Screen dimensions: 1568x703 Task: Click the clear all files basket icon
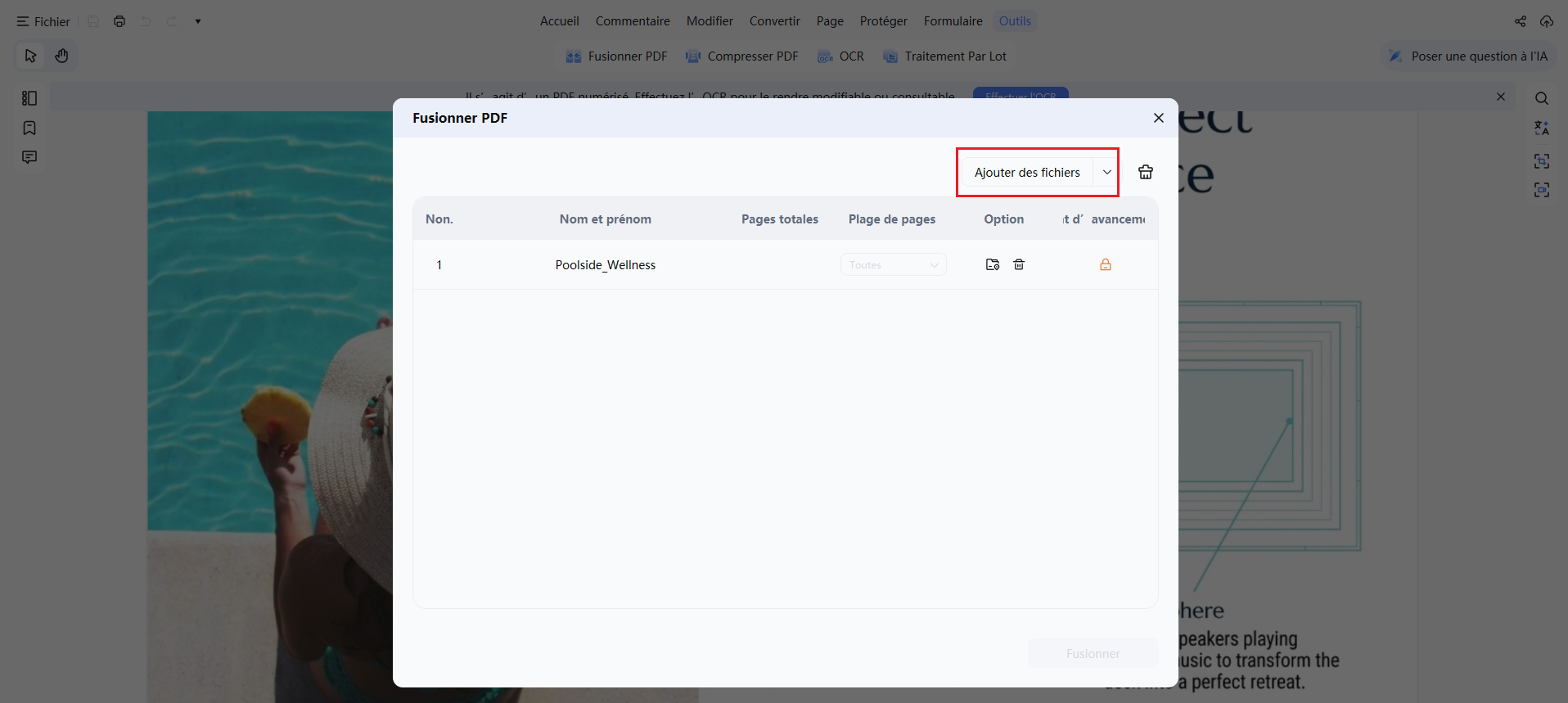point(1146,172)
